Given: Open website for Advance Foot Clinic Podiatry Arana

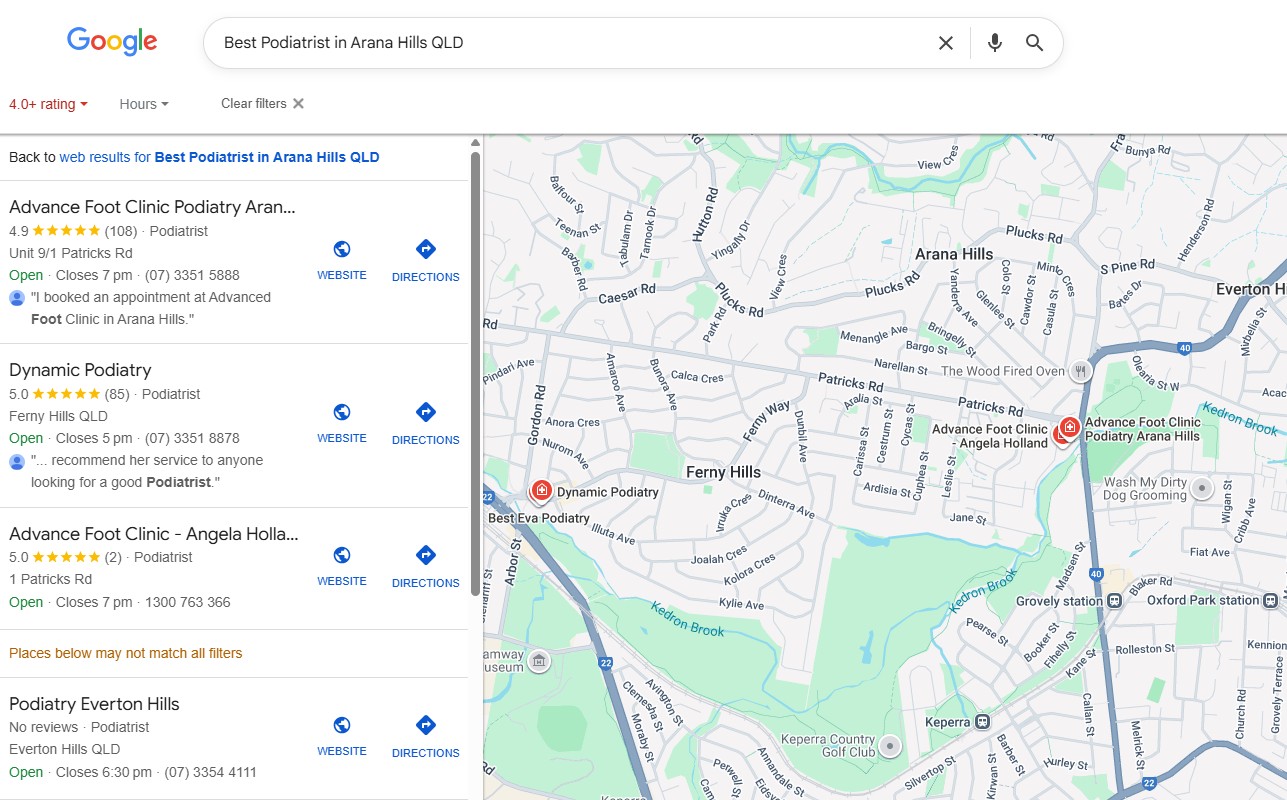Looking at the screenshot, I should coord(342,259).
